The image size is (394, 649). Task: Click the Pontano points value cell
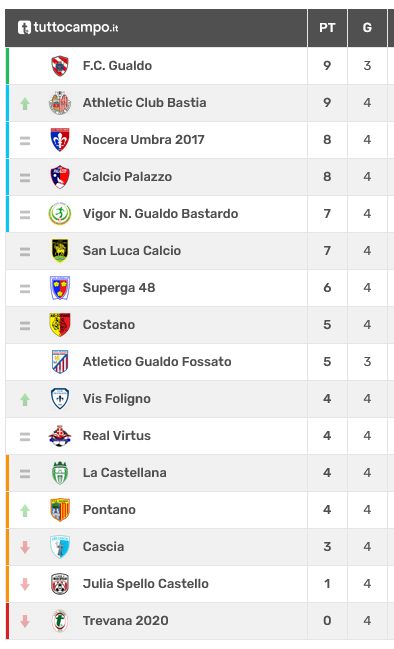tap(327, 510)
